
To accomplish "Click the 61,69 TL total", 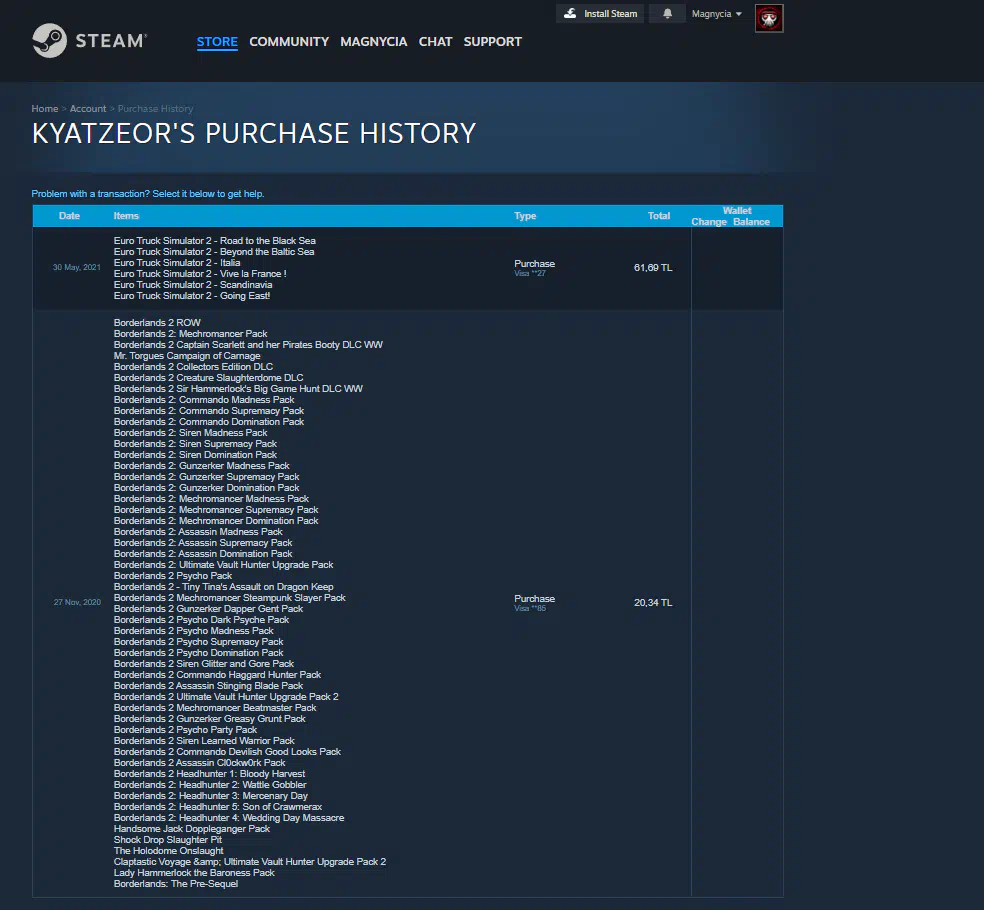I will (653, 268).
